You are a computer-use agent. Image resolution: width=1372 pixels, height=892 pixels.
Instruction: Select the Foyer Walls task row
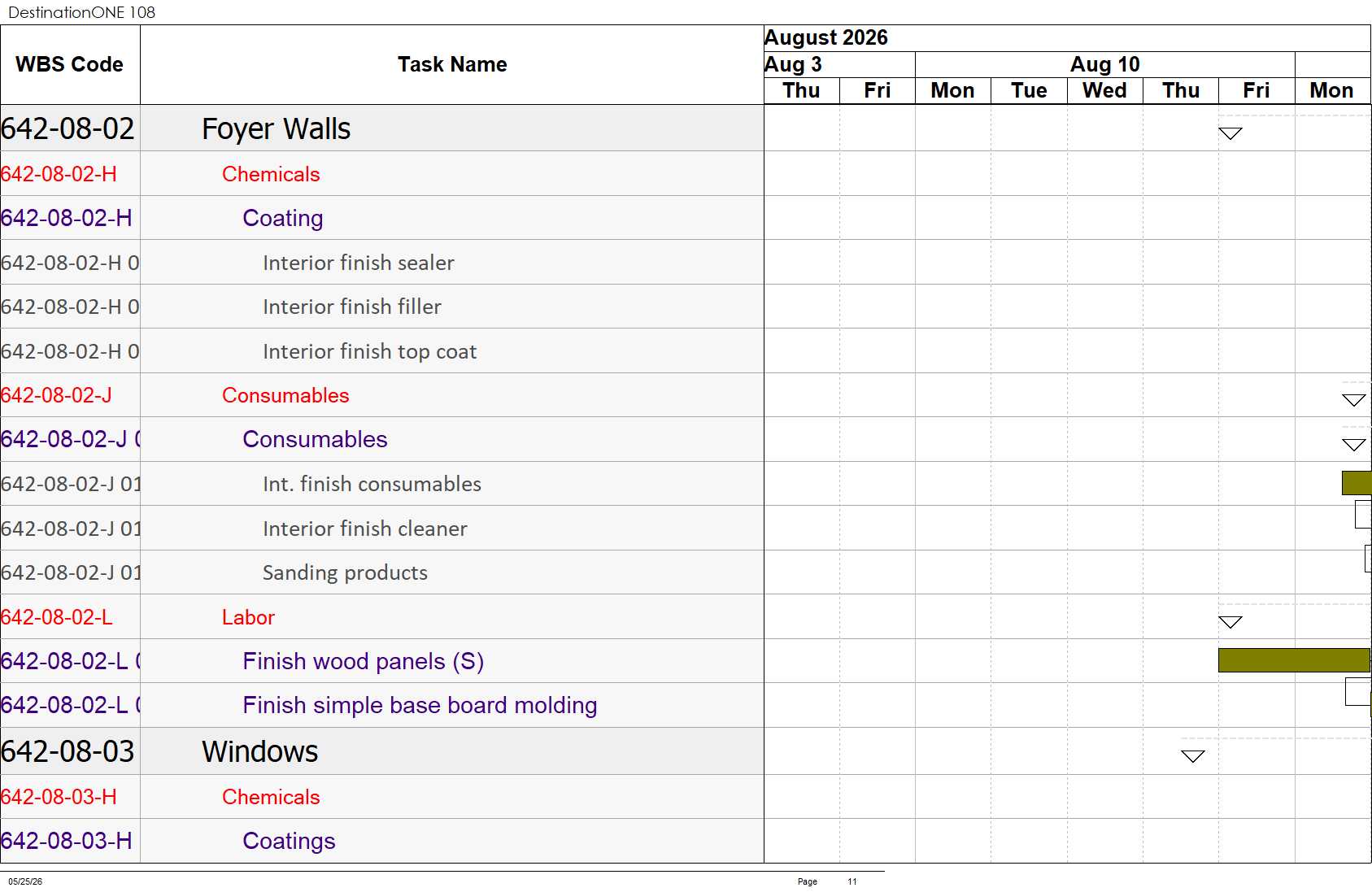(x=382, y=128)
